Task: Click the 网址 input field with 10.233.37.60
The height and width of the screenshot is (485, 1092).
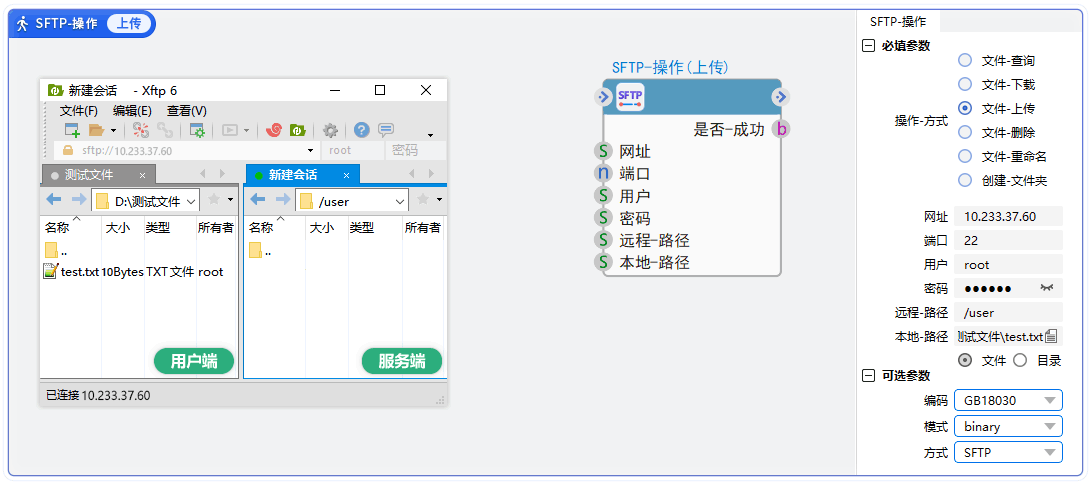Action: coord(1008,216)
